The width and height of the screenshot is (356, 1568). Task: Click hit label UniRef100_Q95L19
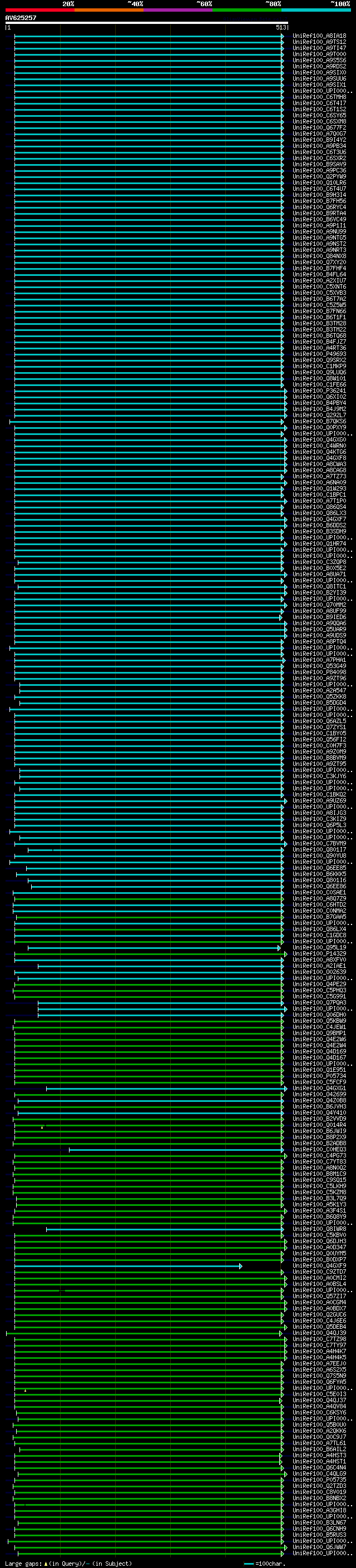tap(319, 948)
